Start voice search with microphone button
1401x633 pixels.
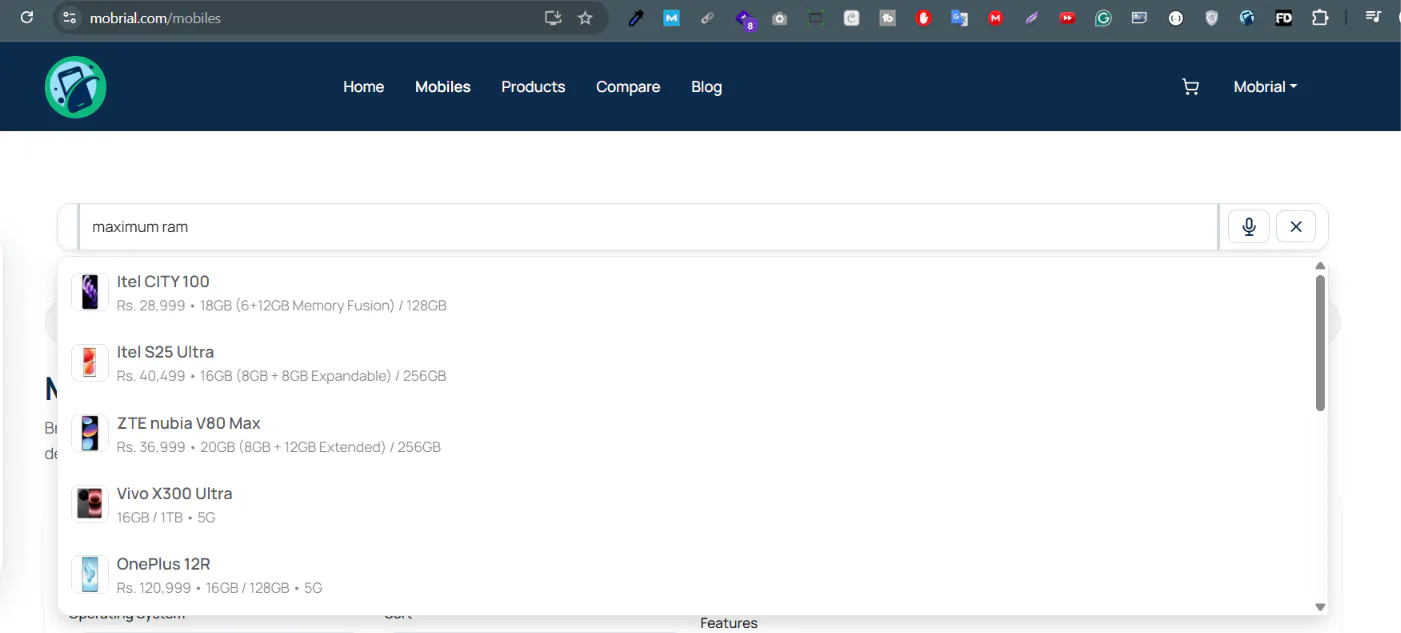coord(1249,227)
